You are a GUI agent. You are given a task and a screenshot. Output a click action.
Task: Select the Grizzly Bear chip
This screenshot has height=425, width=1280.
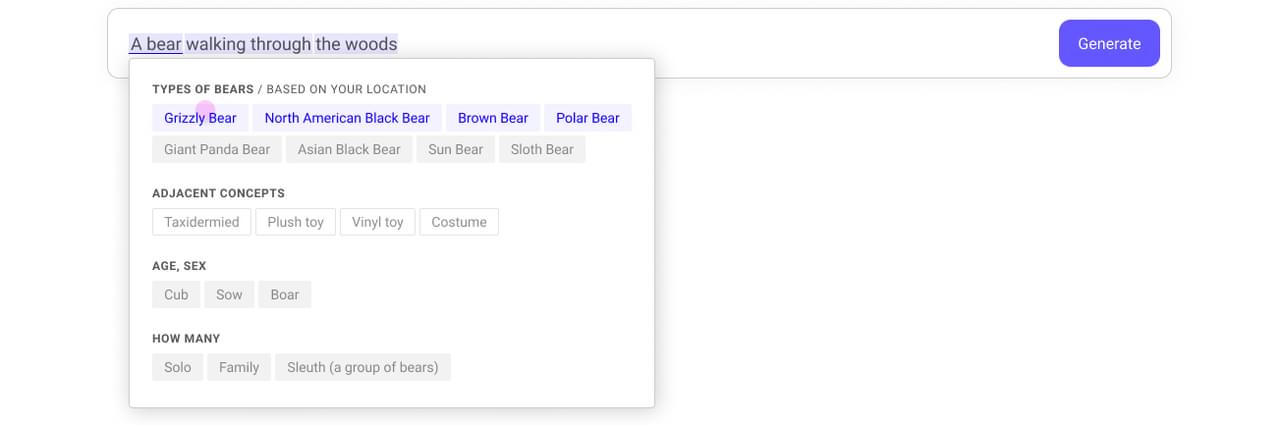click(200, 118)
